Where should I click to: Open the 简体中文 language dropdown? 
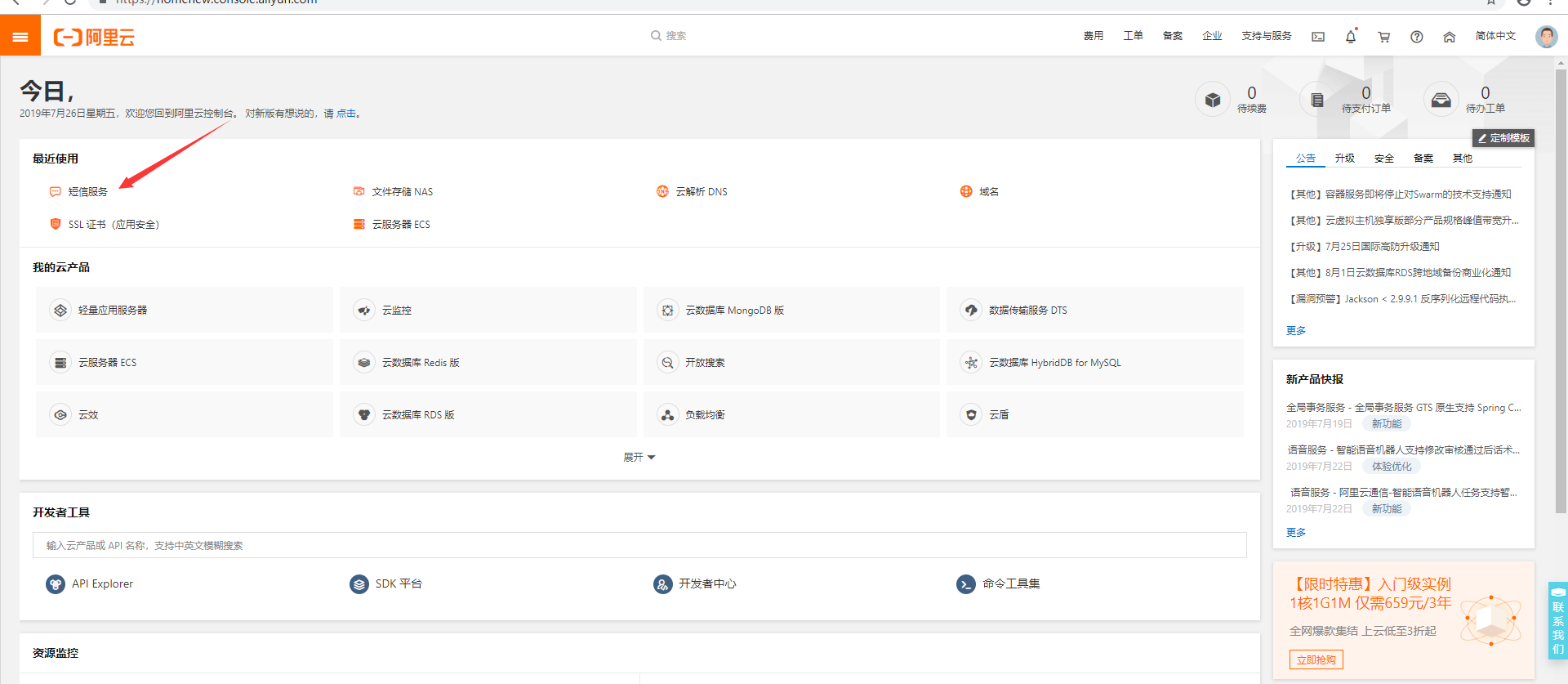click(x=1495, y=36)
